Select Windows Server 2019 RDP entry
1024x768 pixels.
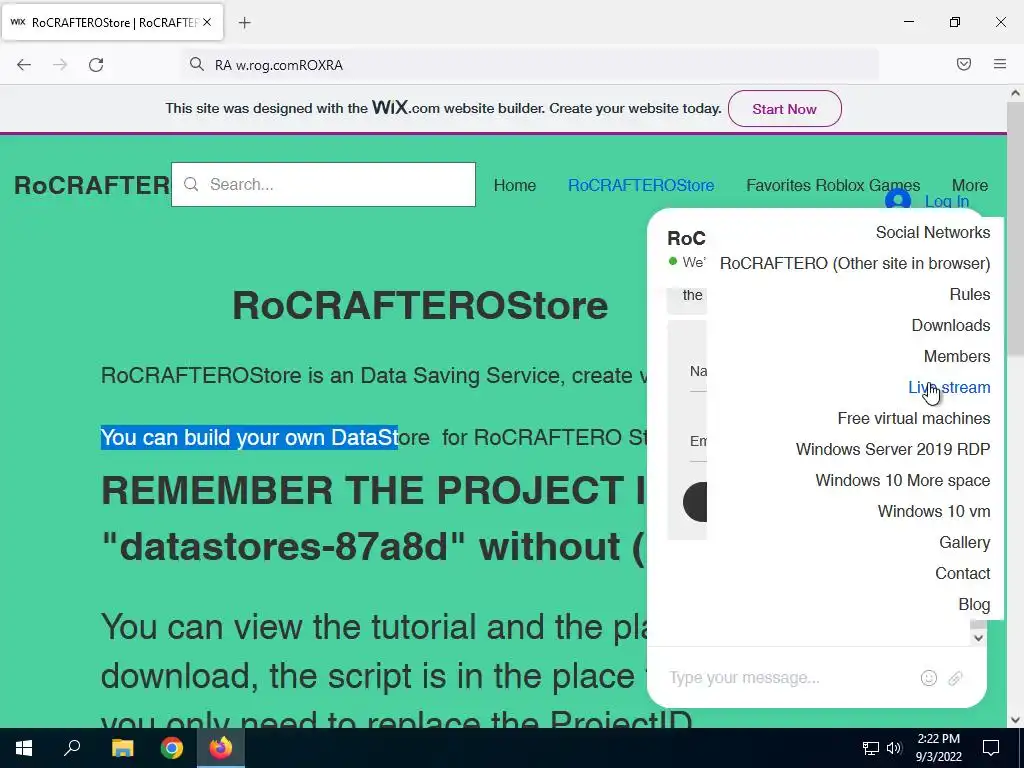893,449
